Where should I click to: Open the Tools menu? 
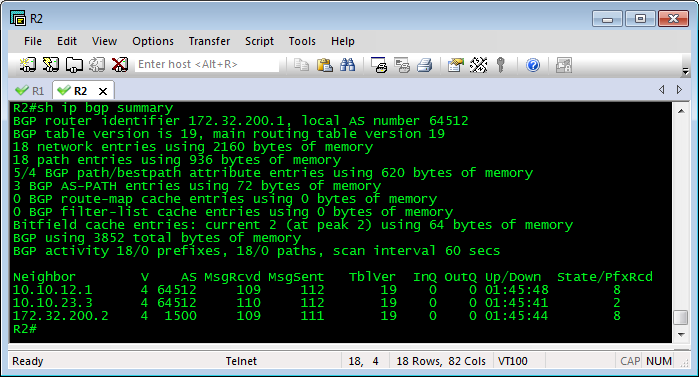pyautogui.click(x=302, y=41)
